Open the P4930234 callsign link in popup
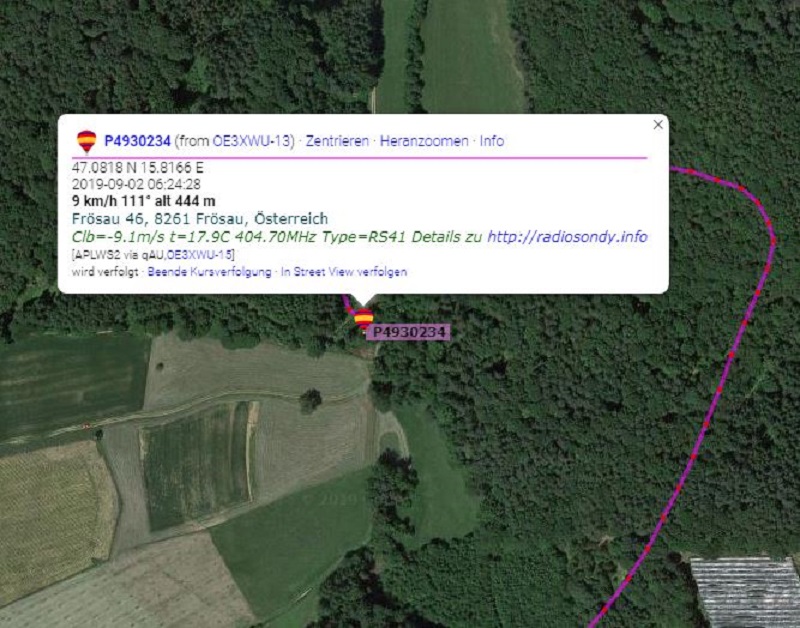The image size is (800, 628). click(x=137, y=141)
